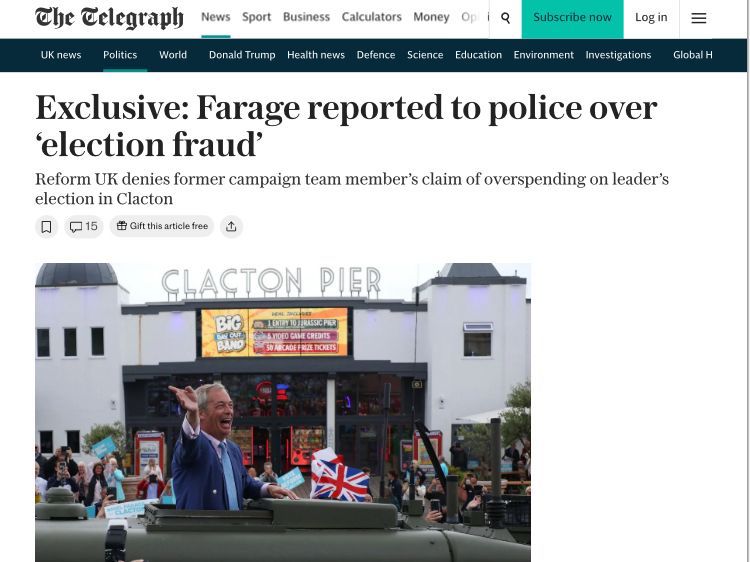Open the 15 comments bubble
Image resolution: width=750 pixels, height=562 pixels.
point(84,226)
